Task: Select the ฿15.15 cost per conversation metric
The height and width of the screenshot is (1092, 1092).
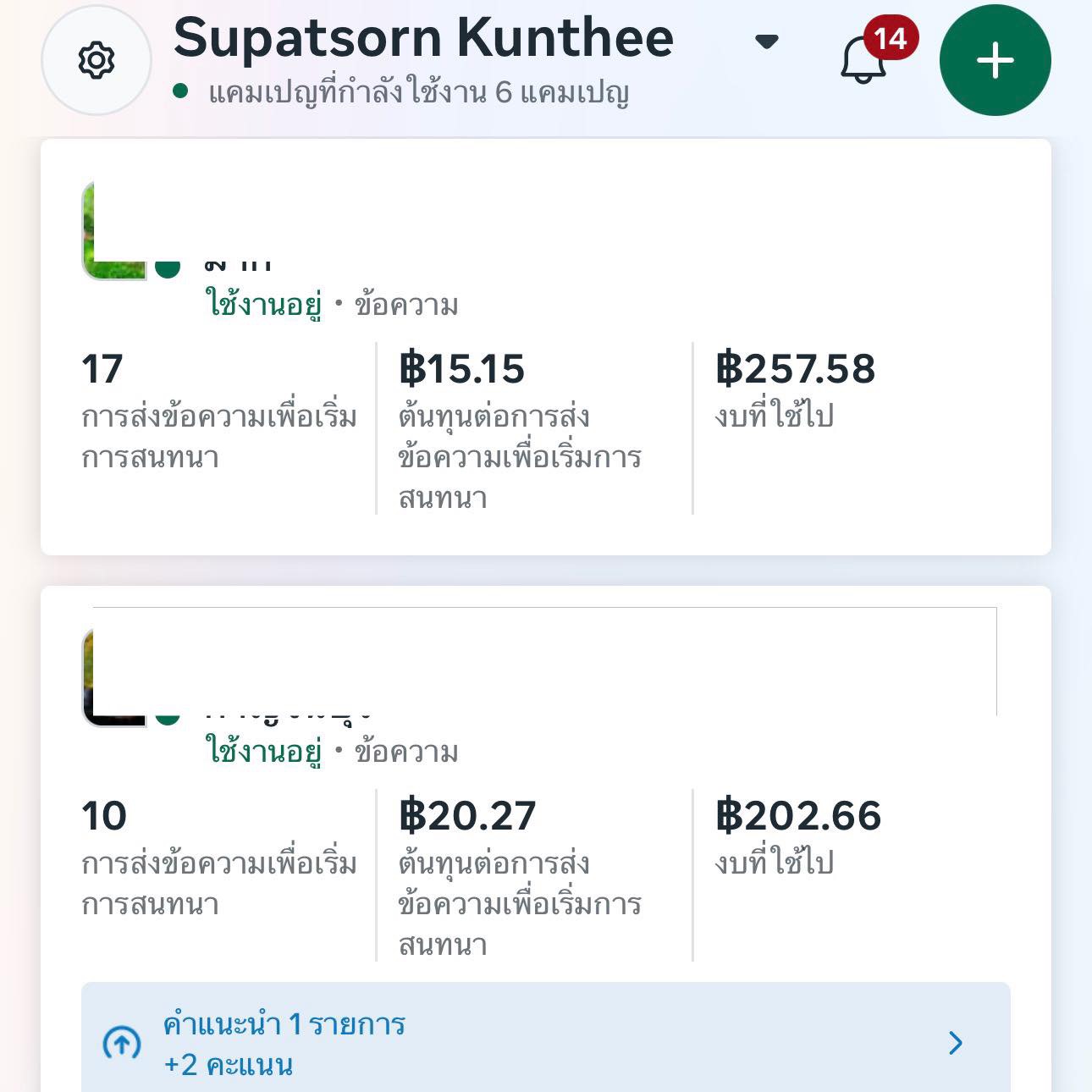Action: pyautogui.click(x=462, y=369)
